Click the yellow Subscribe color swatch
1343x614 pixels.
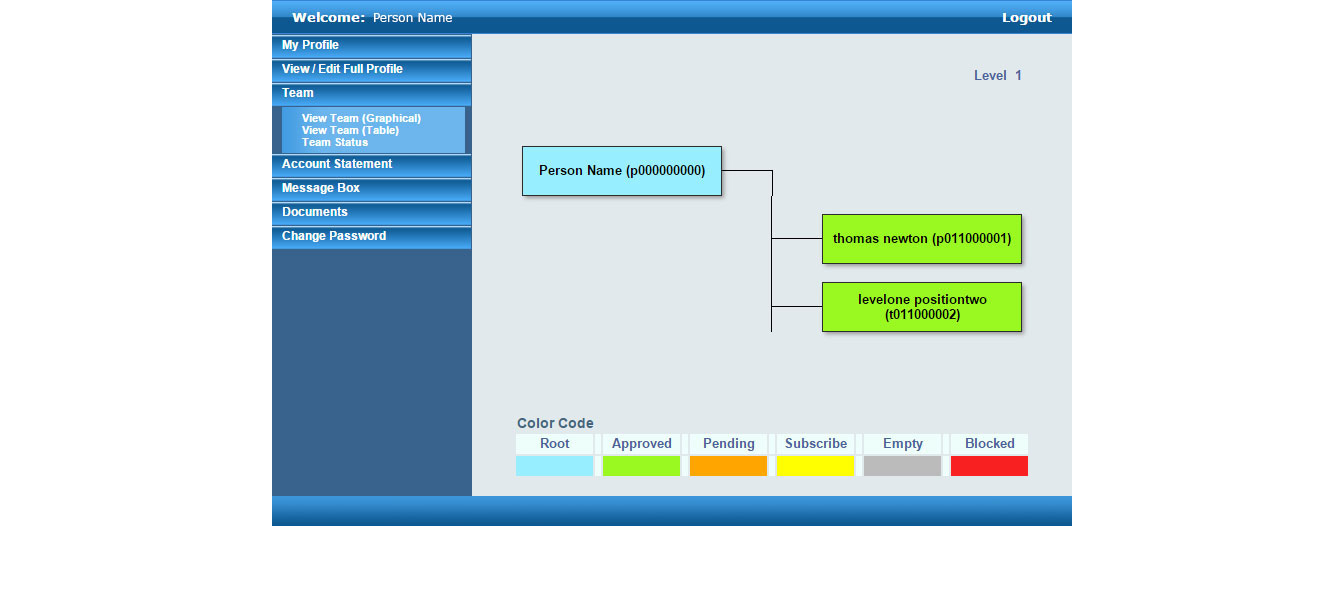815,465
